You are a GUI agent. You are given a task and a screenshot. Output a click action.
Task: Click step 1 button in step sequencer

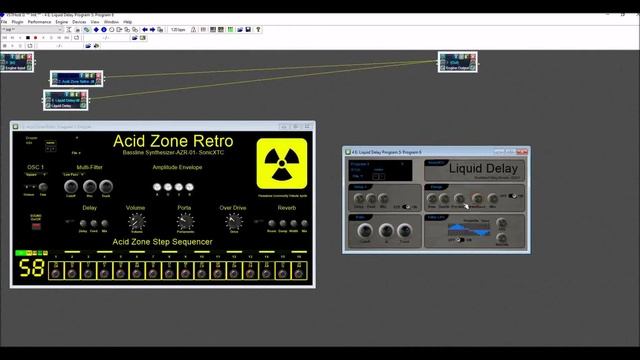coord(56,271)
